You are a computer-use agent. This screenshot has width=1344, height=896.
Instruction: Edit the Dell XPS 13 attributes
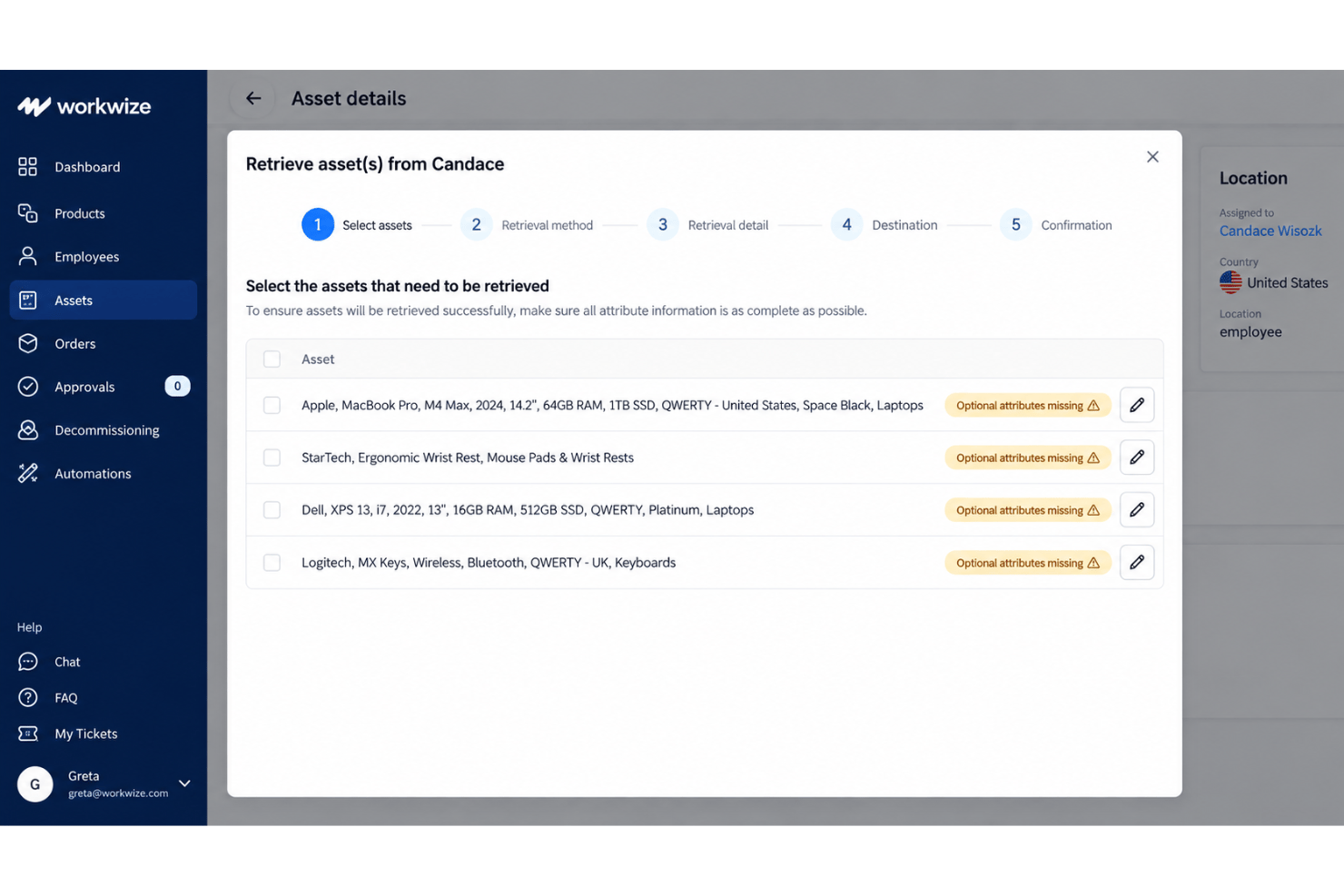[1137, 510]
